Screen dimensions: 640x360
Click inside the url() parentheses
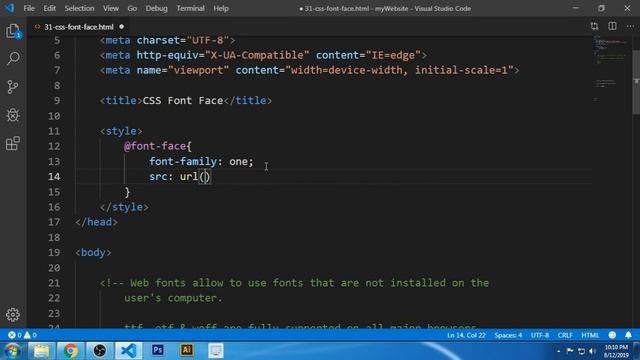pyautogui.click(x=205, y=177)
